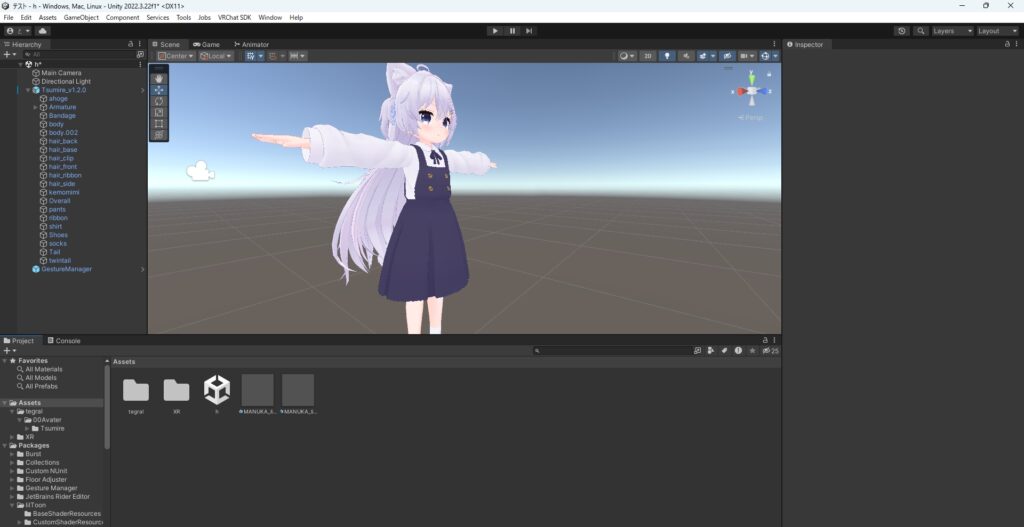The image size is (1024, 527).
Task: Click the h Unity scene asset
Action: pos(217,394)
